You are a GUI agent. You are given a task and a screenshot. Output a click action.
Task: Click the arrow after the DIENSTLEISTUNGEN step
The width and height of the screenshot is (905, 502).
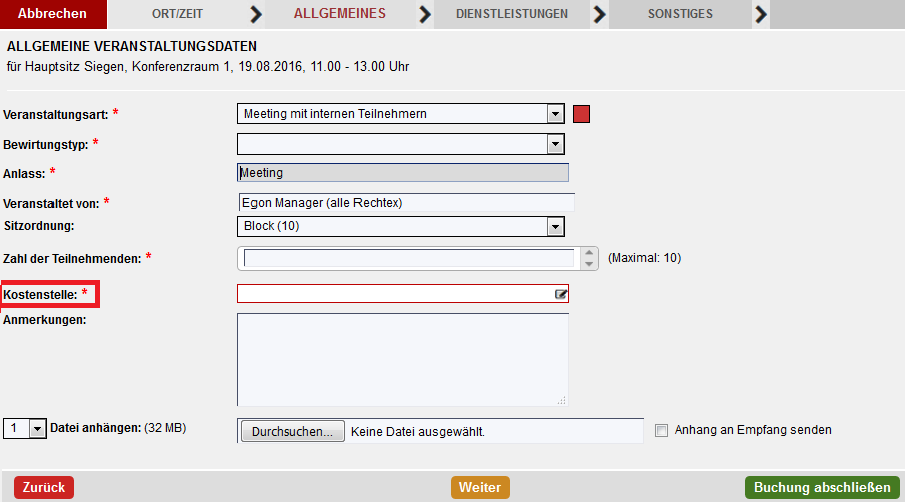pyautogui.click(x=600, y=14)
